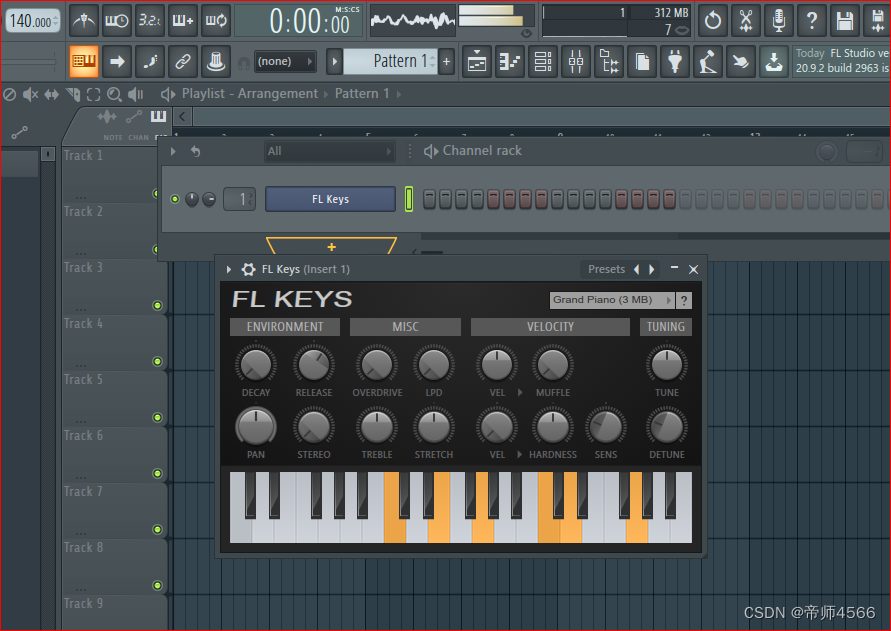Screen dimensions: 891x631
Task: Click the undo history icon
Action: pos(713,21)
